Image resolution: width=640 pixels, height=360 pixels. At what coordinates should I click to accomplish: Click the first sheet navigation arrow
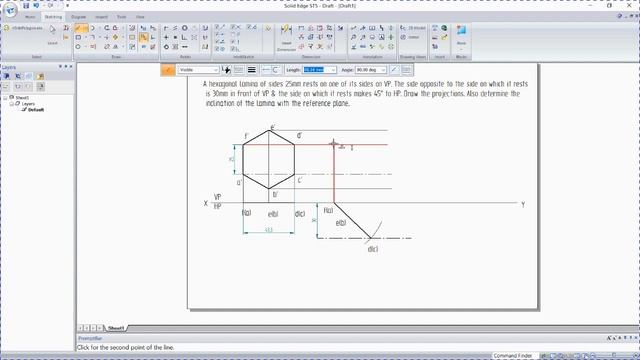(80, 328)
